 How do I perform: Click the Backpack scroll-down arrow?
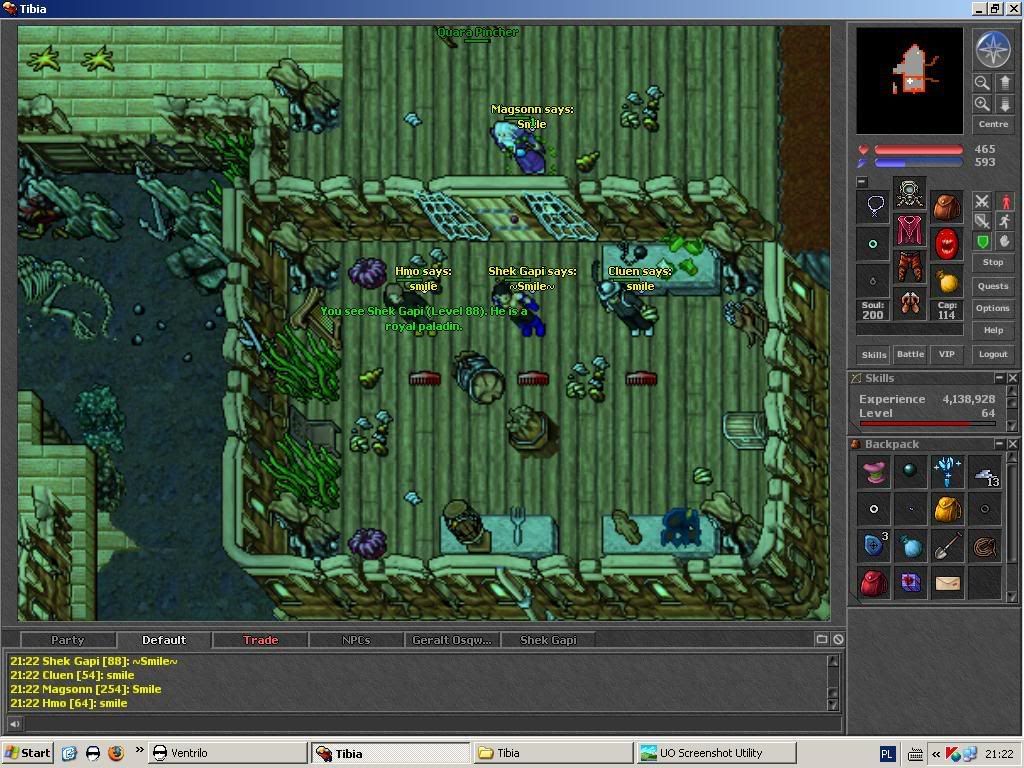click(1012, 596)
